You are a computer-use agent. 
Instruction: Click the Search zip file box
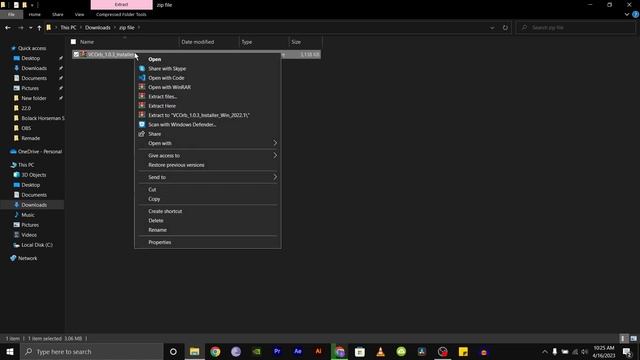pos(576,28)
